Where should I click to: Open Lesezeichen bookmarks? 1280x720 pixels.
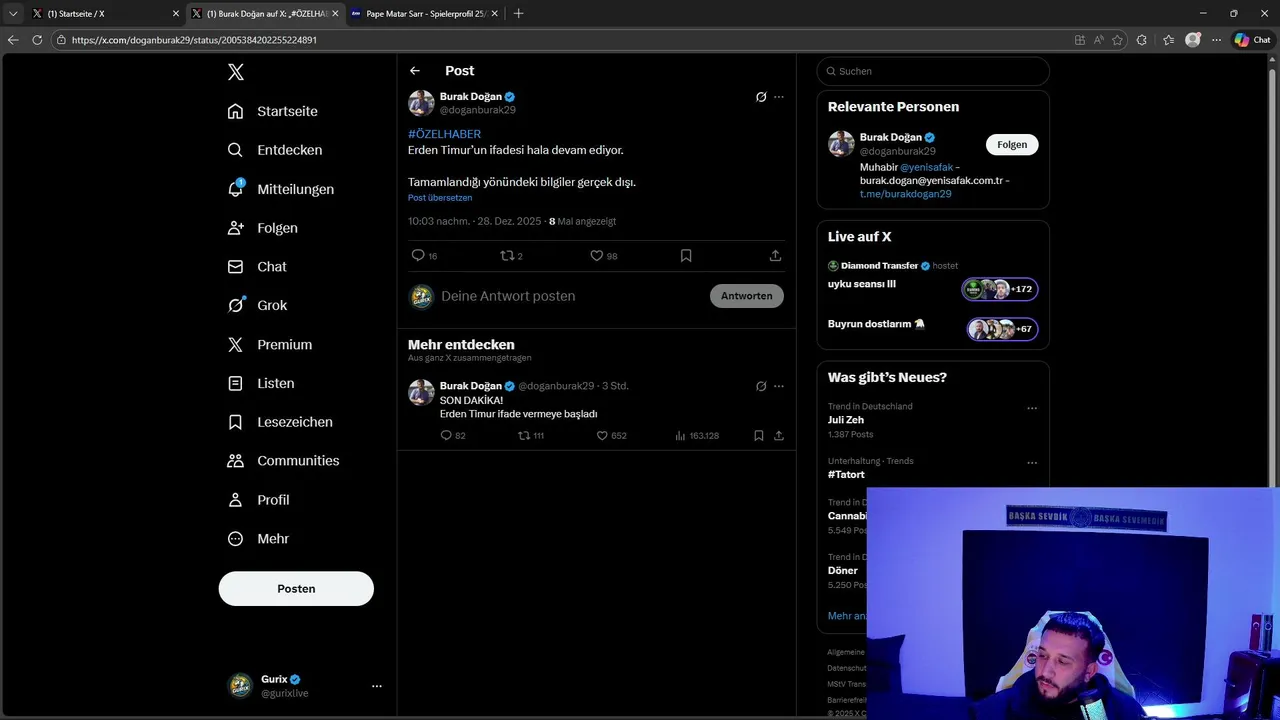tap(279, 422)
